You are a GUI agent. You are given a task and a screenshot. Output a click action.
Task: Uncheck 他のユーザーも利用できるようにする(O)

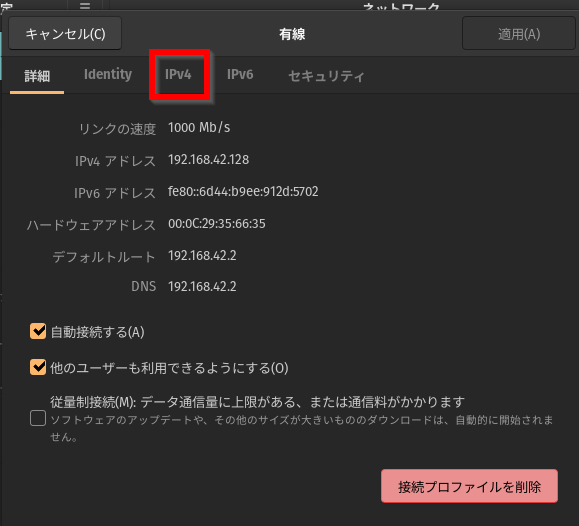(38, 367)
